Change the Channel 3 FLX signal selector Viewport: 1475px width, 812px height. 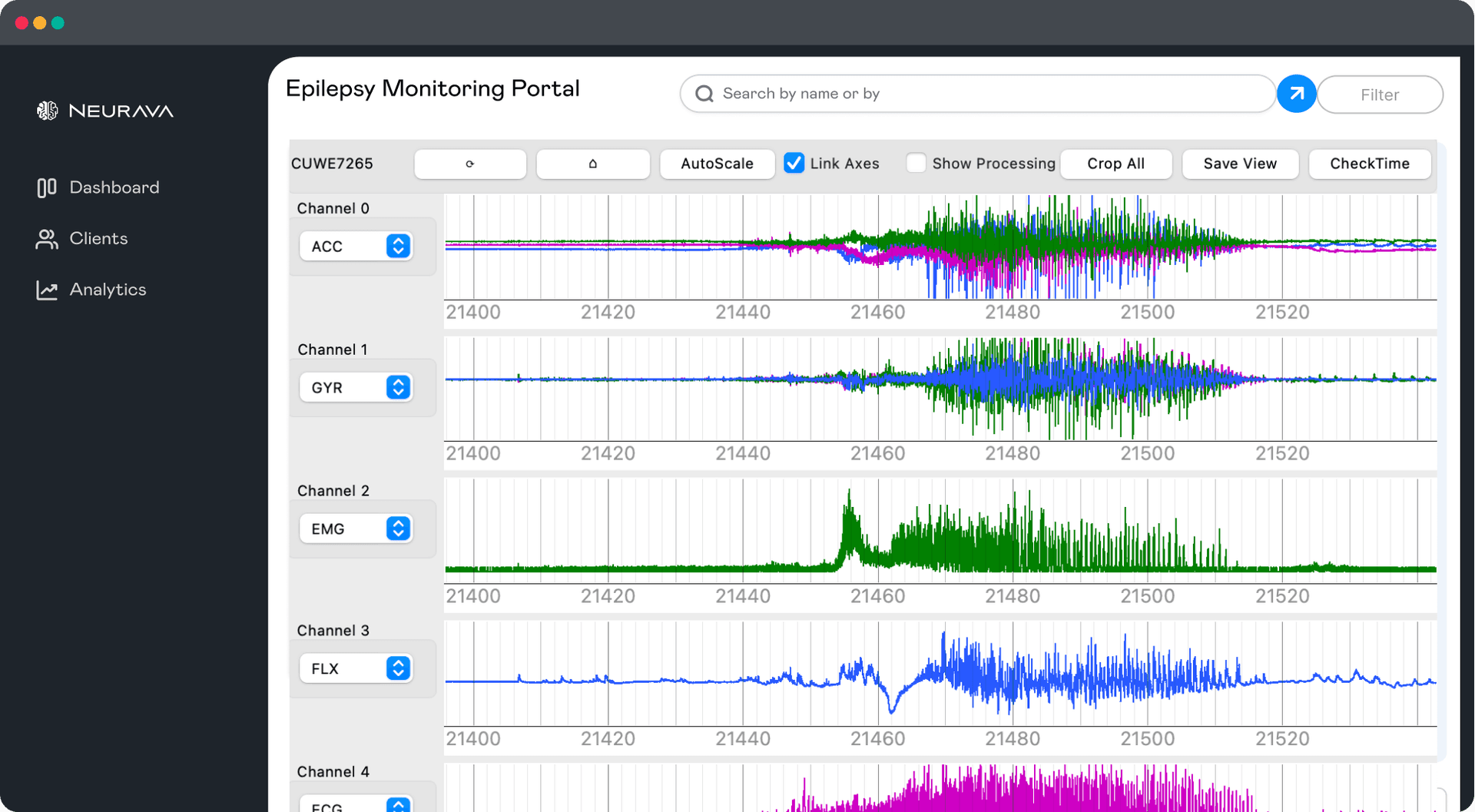(356, 669)
